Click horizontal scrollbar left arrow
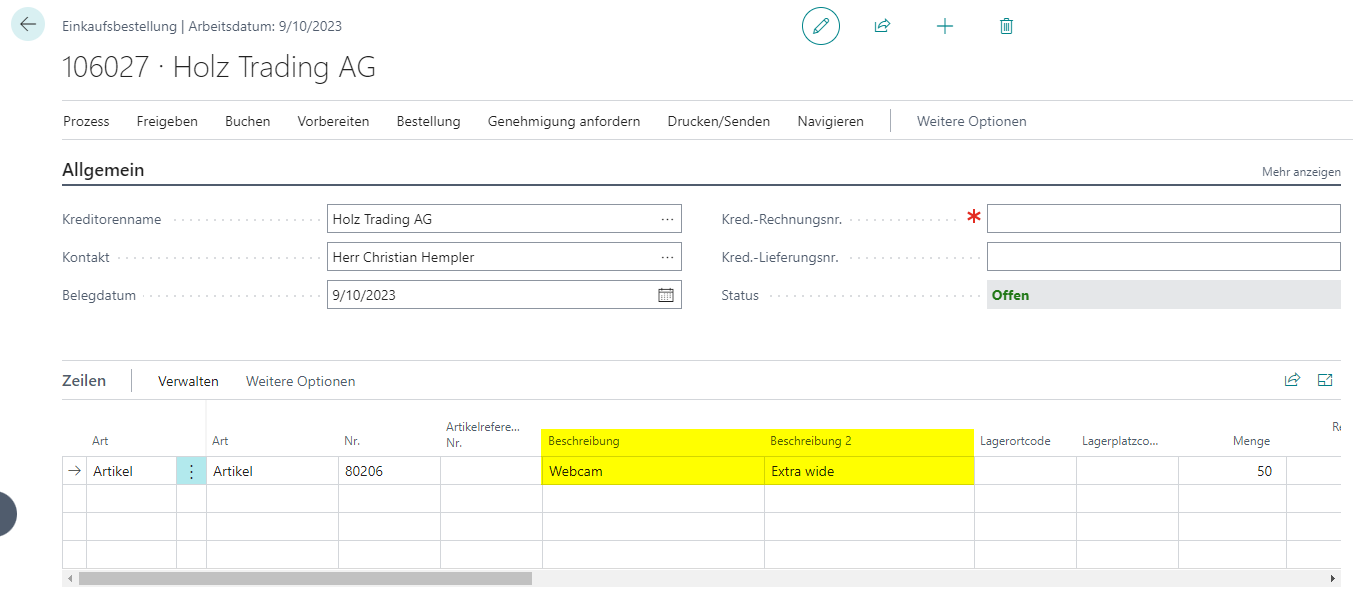The height and width of the screenshot is (594, 1353). tap(69, 579)
